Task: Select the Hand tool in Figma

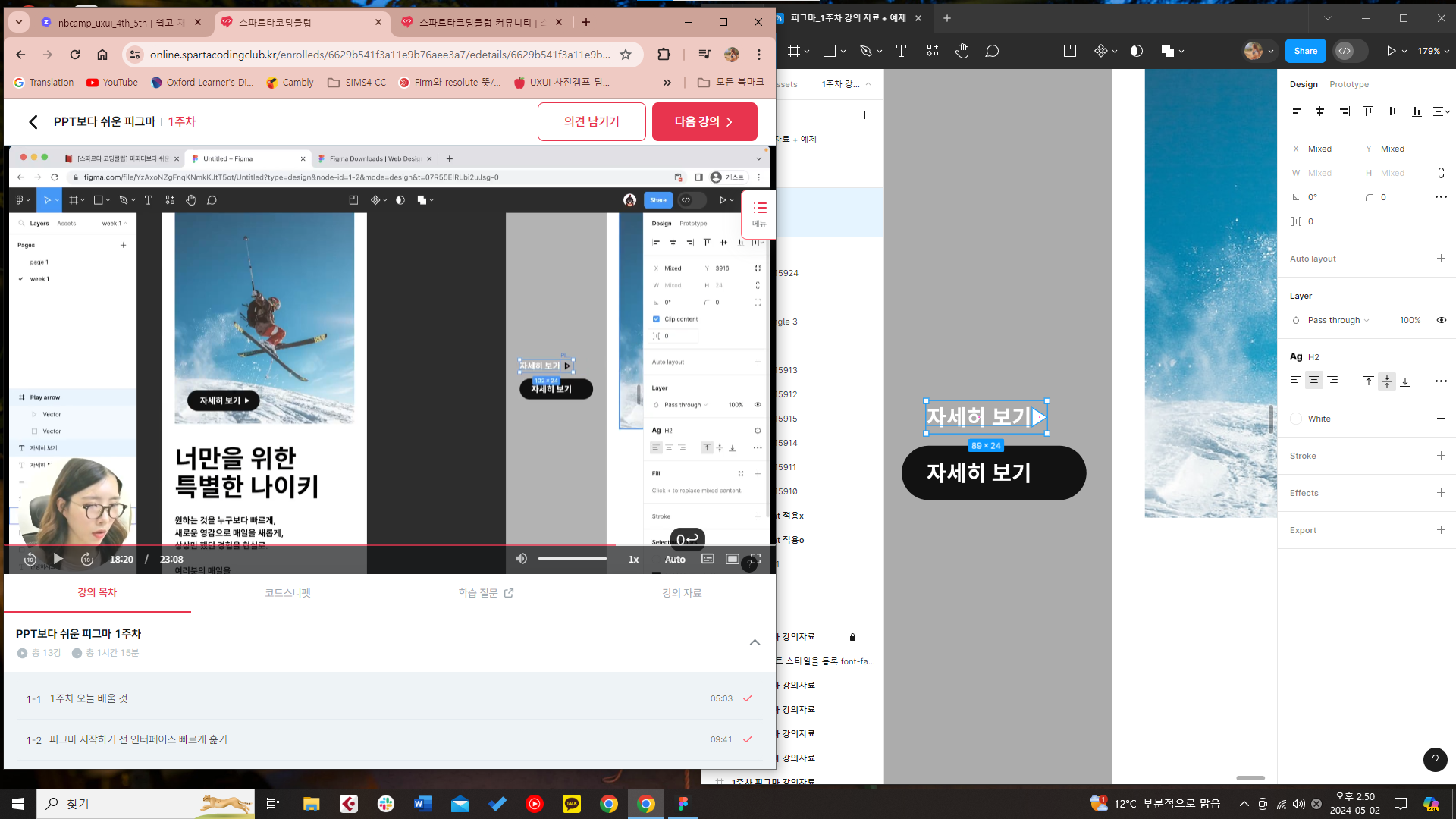Action: (x=962, y=51)
